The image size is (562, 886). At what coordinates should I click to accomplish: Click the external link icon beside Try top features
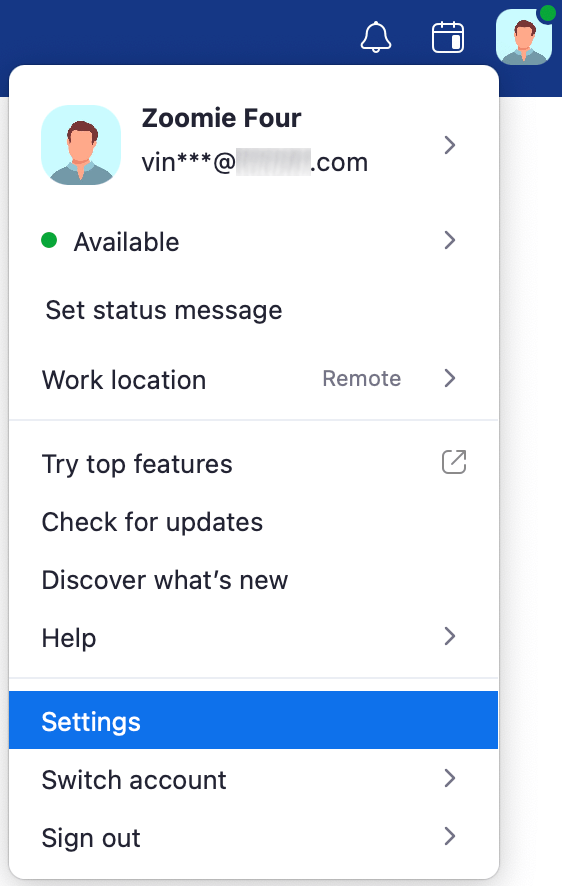click(x=454, y=462)
